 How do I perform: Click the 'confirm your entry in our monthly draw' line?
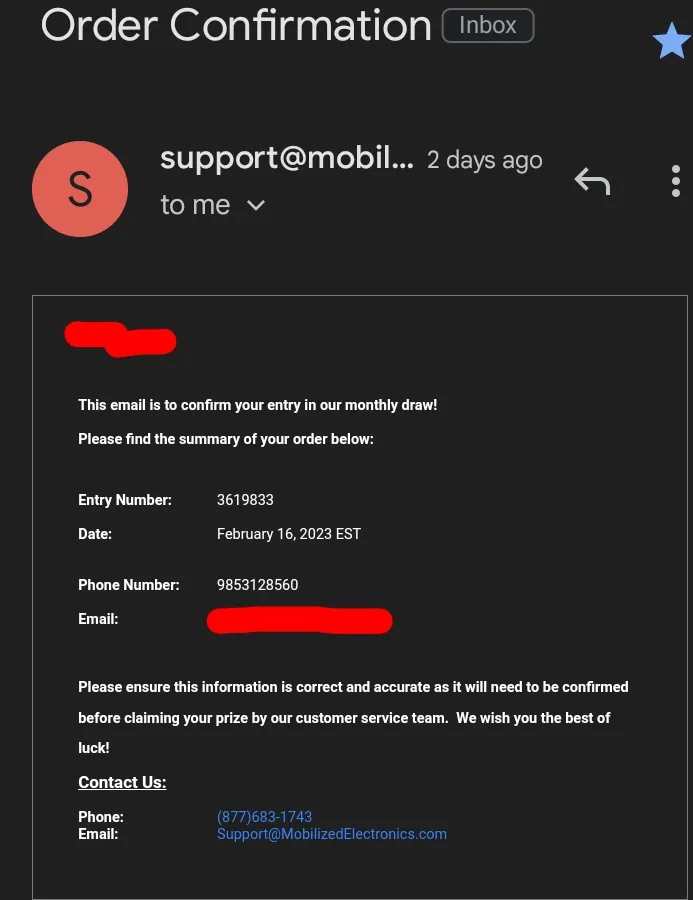(258, 405)
